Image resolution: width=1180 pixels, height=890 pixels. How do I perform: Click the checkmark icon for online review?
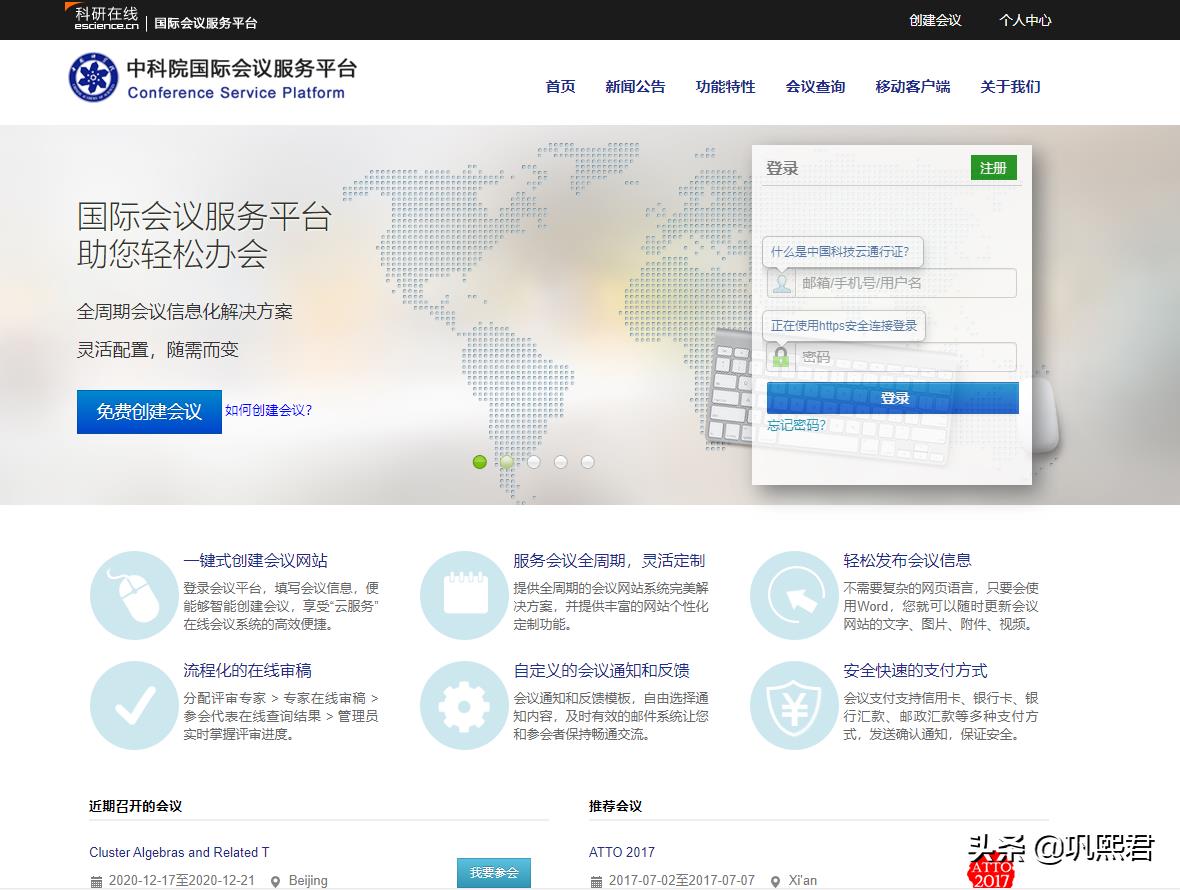click(x=134, y=706)
